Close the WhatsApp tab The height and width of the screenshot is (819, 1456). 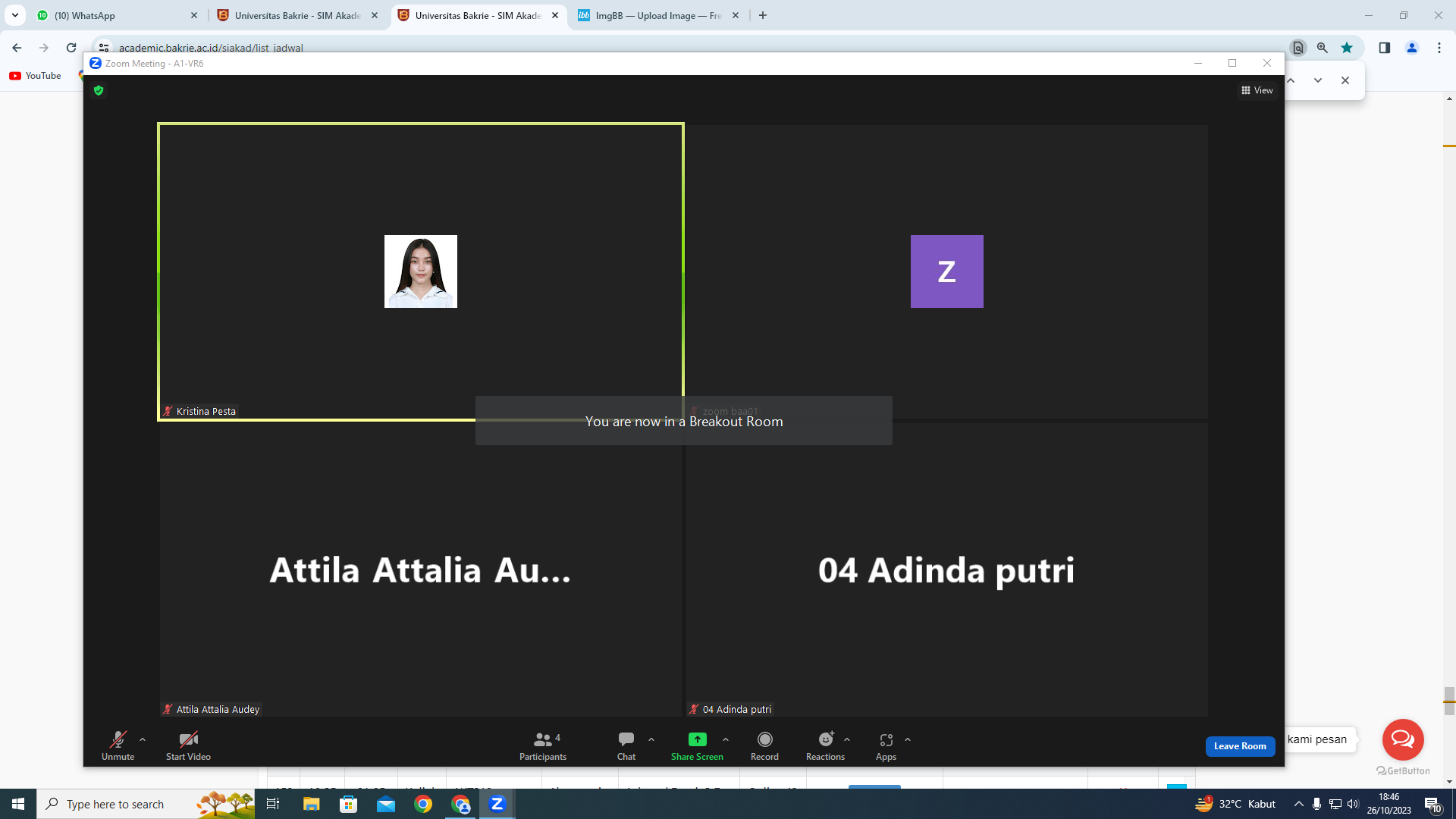coord(194,15)
